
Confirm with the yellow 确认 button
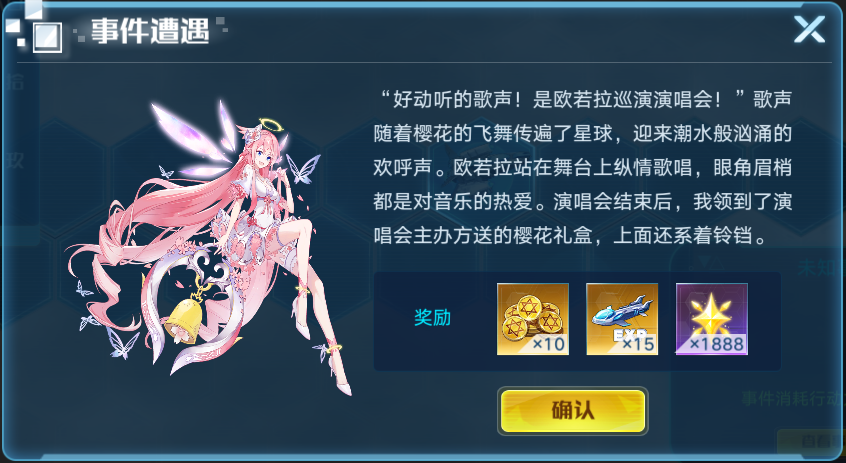572,411
